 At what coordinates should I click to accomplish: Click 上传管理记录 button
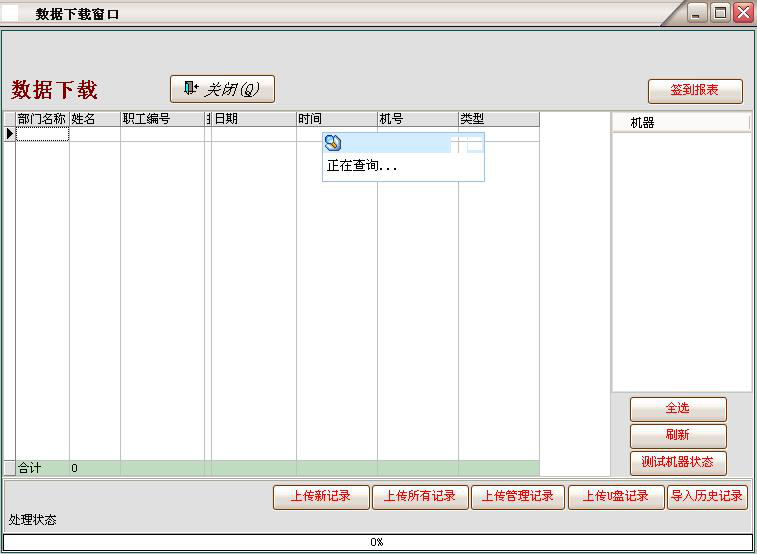click(517, 497)
